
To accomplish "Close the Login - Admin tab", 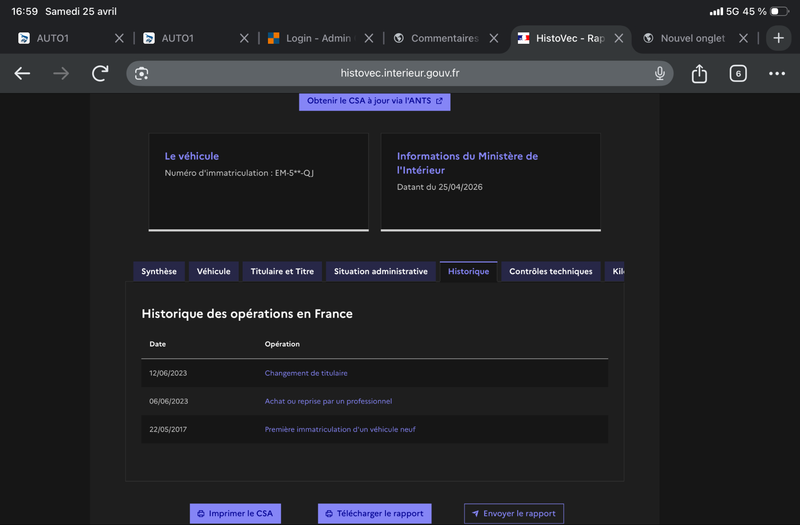I will pos(369,38).
